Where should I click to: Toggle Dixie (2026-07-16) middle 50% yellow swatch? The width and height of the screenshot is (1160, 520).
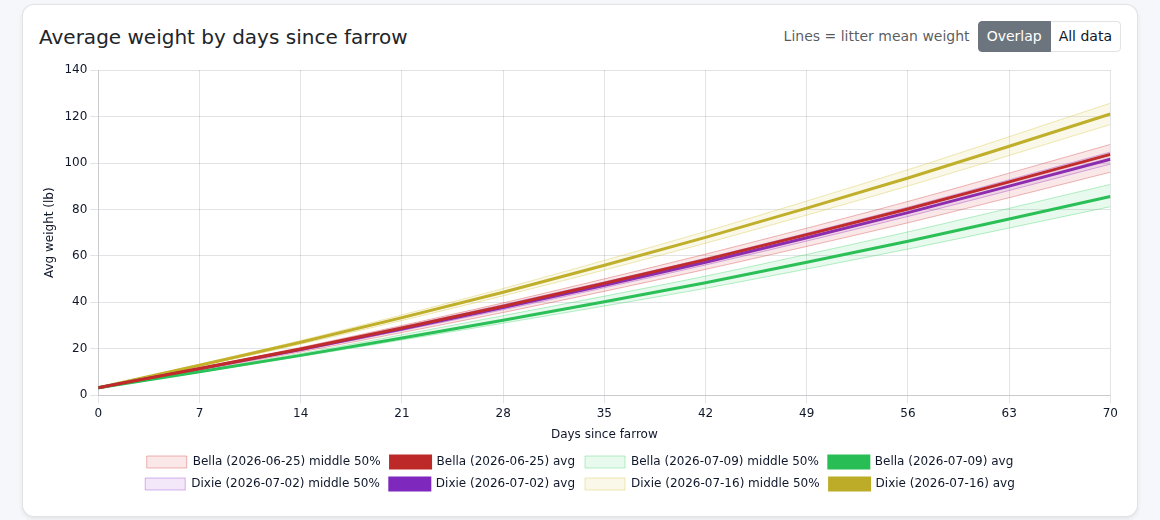coord(605,484)
